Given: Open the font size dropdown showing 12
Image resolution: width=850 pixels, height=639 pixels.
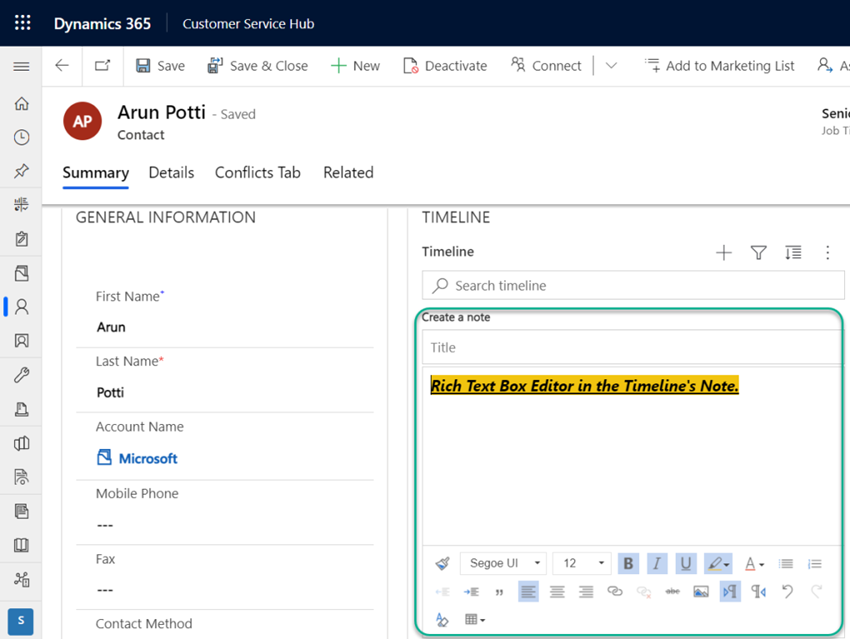Looking at the screenshot, I should [580, 563].
